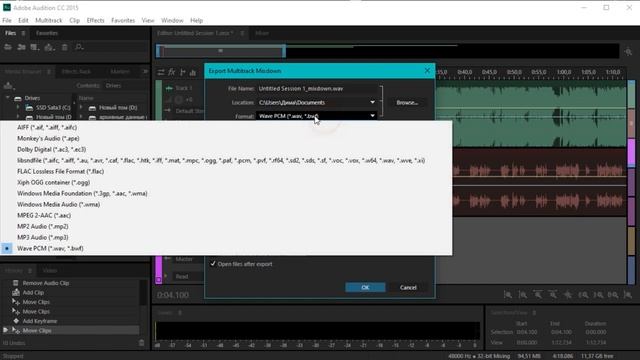Open the Effects menu
This screenshot has width=640, height=360.
click(x=96, y=20)
